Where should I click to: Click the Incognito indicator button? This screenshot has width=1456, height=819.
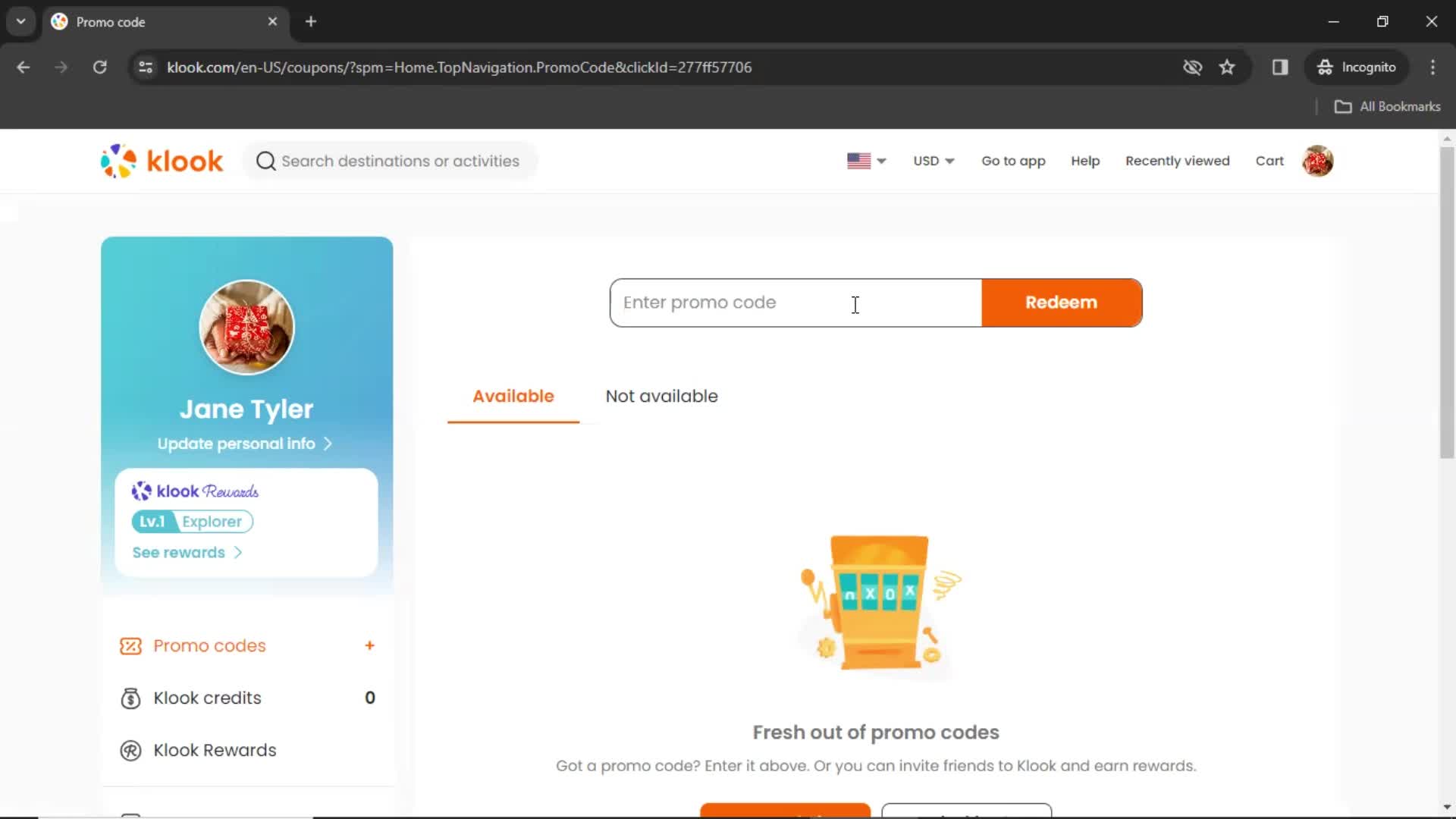click(1357, 67)
